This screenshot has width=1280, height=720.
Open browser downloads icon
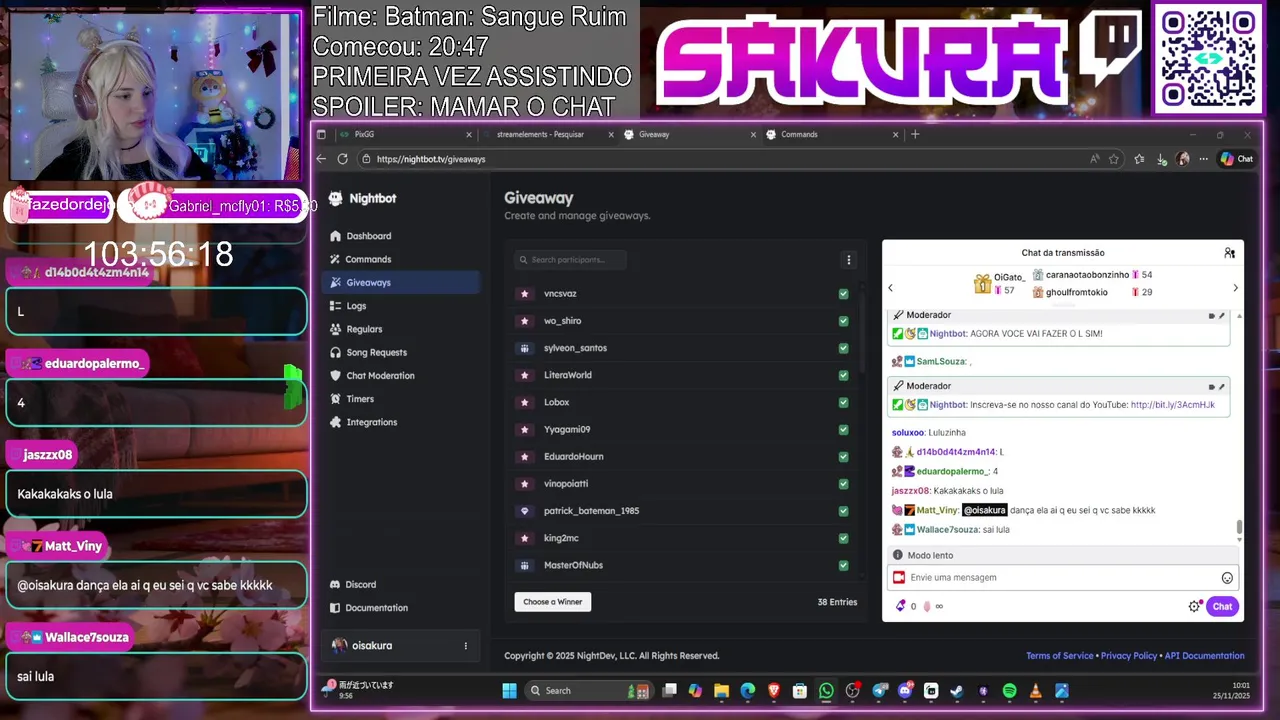1161,159
